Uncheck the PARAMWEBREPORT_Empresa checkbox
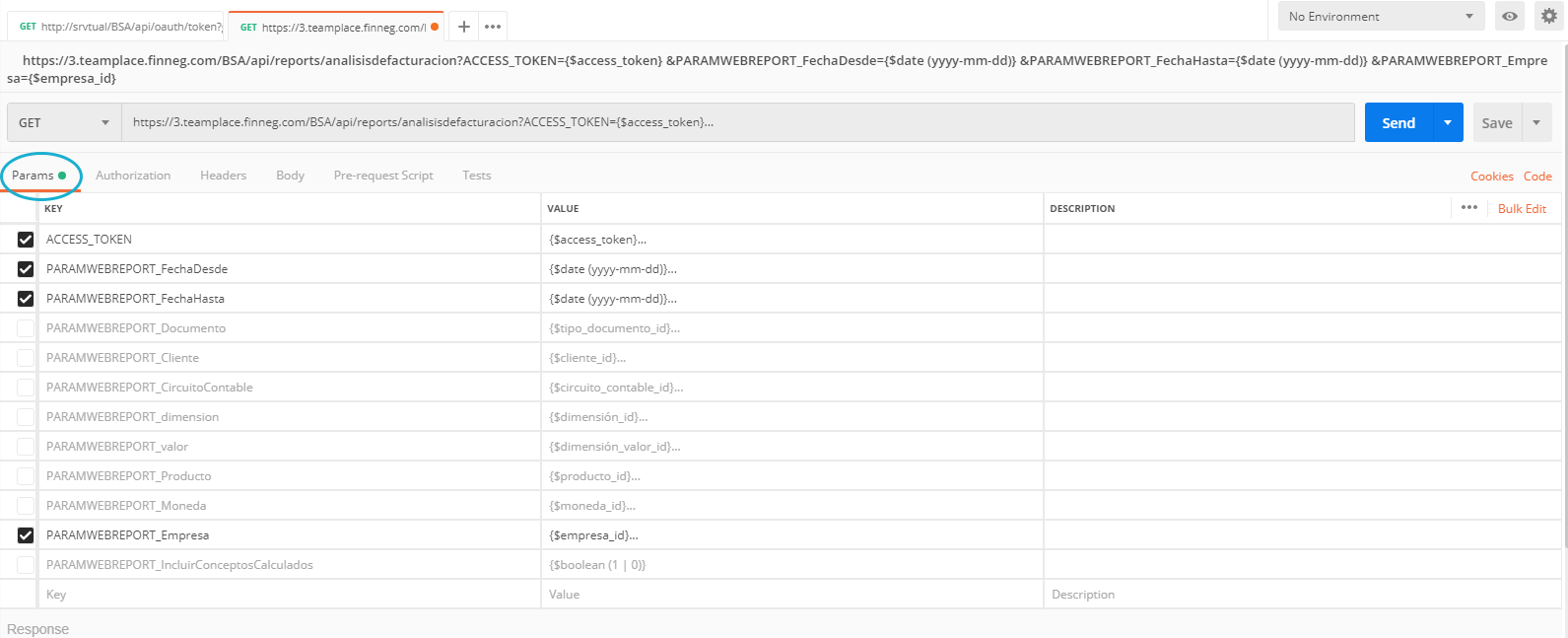 (x=26, y=535)
